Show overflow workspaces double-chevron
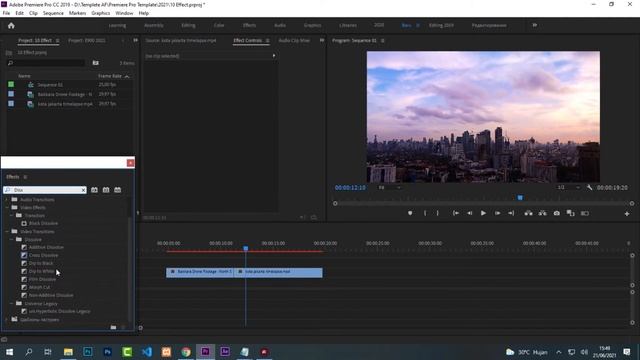This screenshot has width=640, height=360. 534,25
